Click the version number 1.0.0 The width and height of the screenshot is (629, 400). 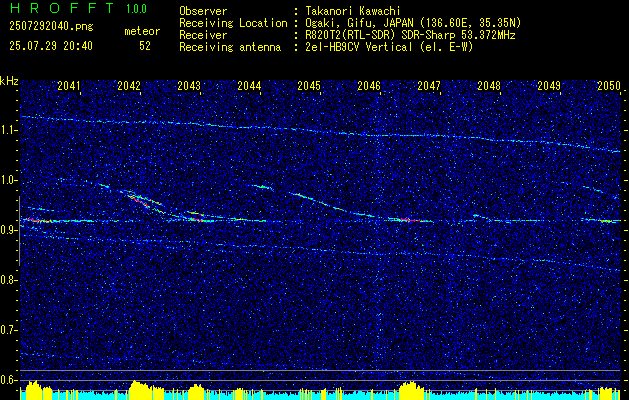(136, 9)
